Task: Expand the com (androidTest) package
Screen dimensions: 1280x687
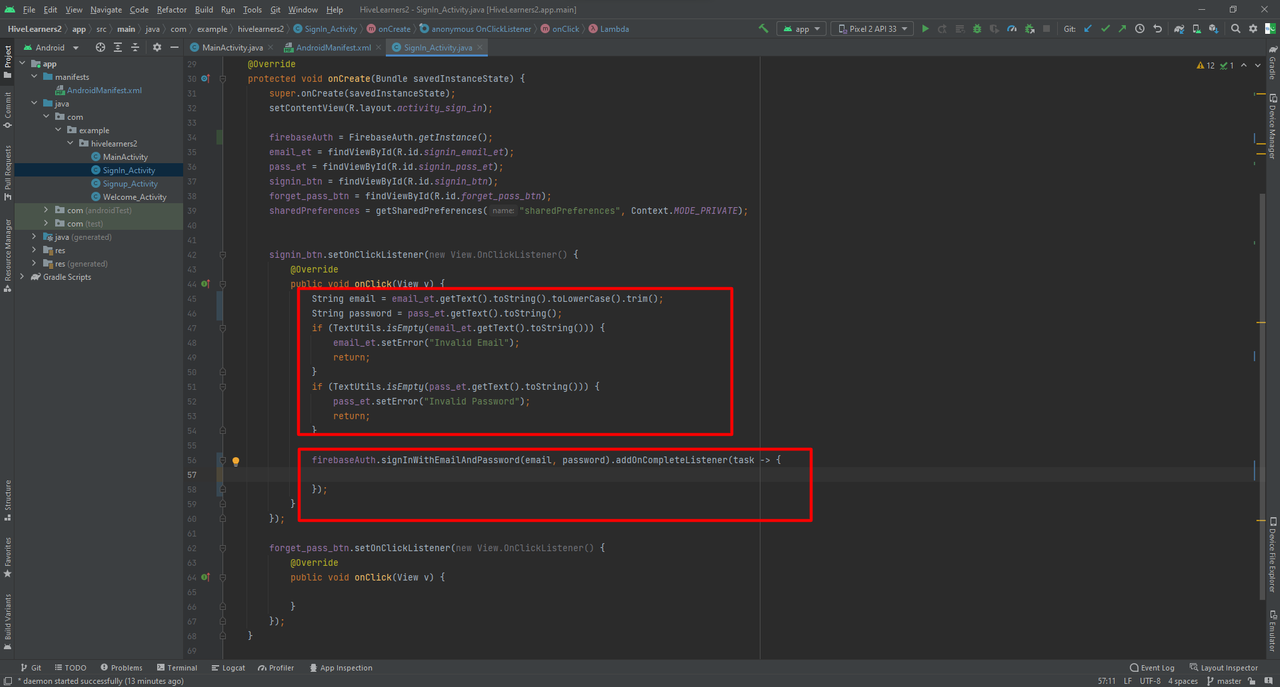Action: coord(46,210)
